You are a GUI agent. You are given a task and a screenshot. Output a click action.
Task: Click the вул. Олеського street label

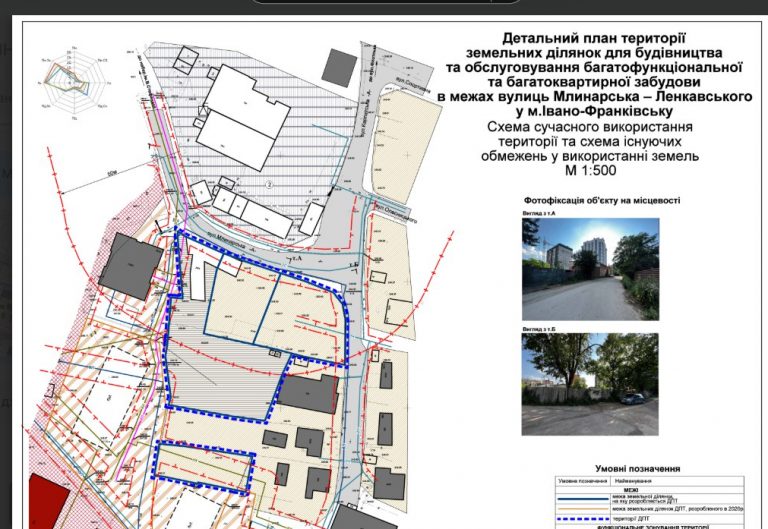click(x=395, y=214)
